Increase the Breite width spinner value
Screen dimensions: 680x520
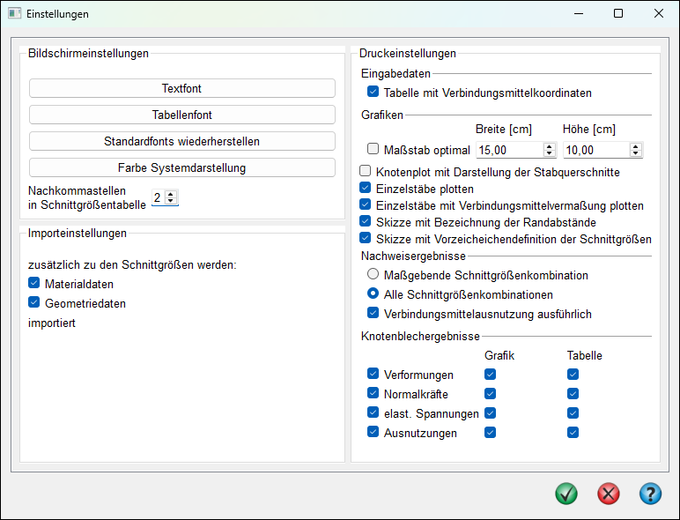(549, 146)
